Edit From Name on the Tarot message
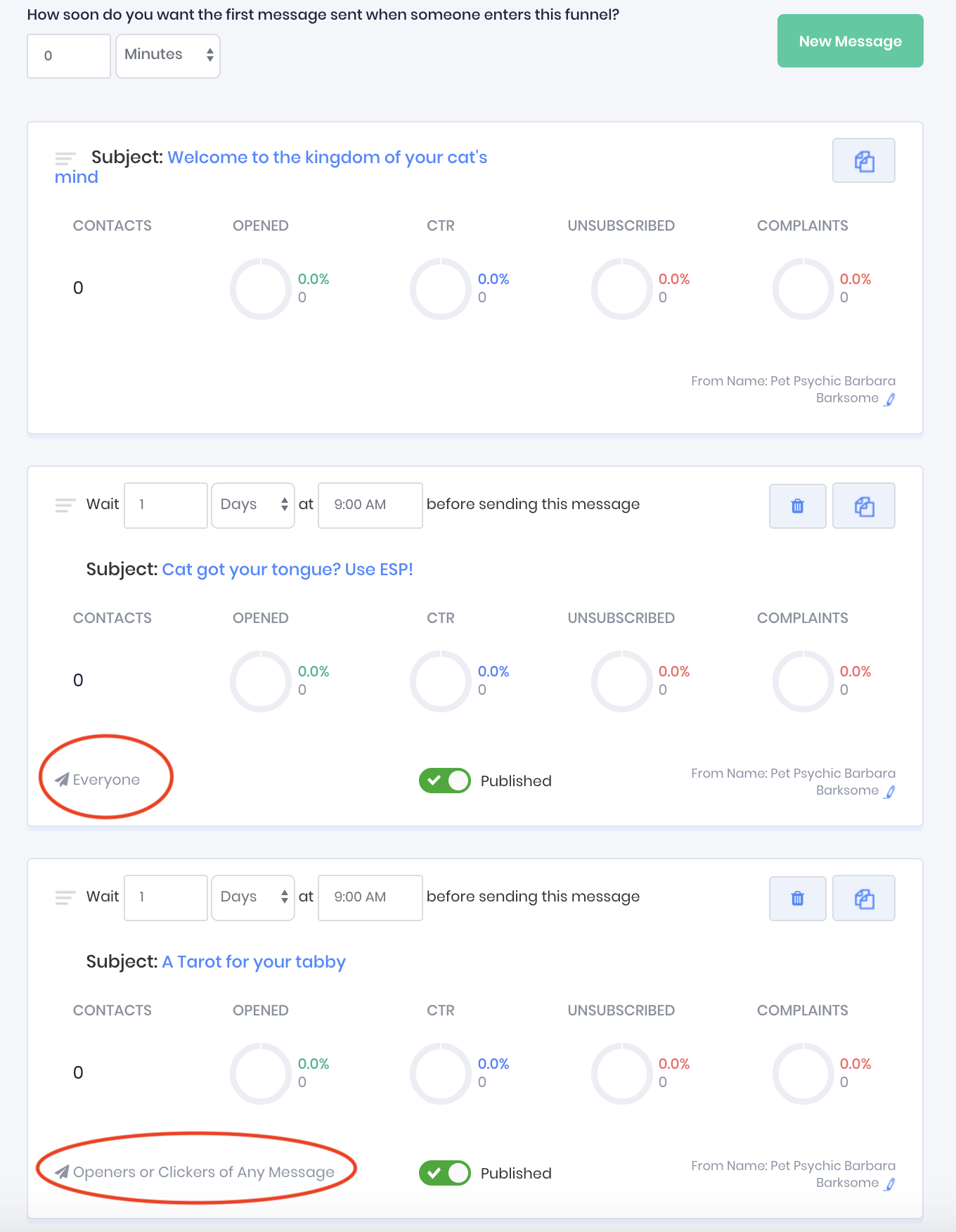The width and height of the screenshot is (956, 1232). click(890, 1184)
